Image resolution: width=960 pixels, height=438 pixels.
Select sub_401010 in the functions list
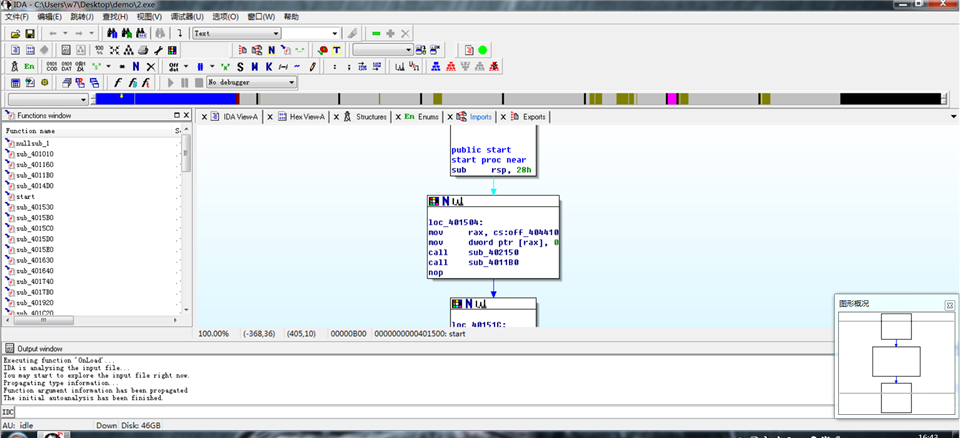click(34, 154)
